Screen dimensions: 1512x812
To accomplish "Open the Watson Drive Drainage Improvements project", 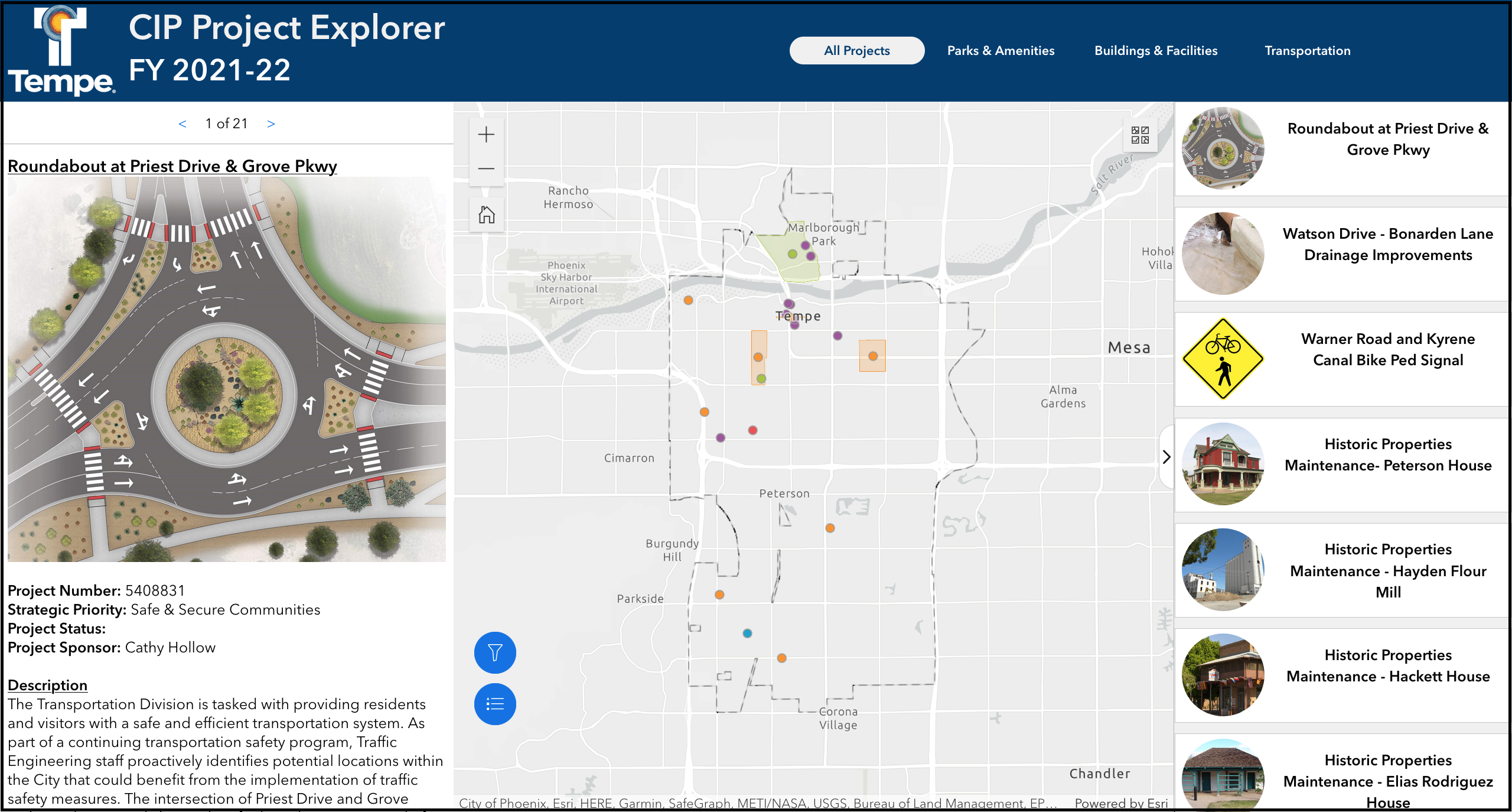I will pyautogui.click(x=1387, y=245).
